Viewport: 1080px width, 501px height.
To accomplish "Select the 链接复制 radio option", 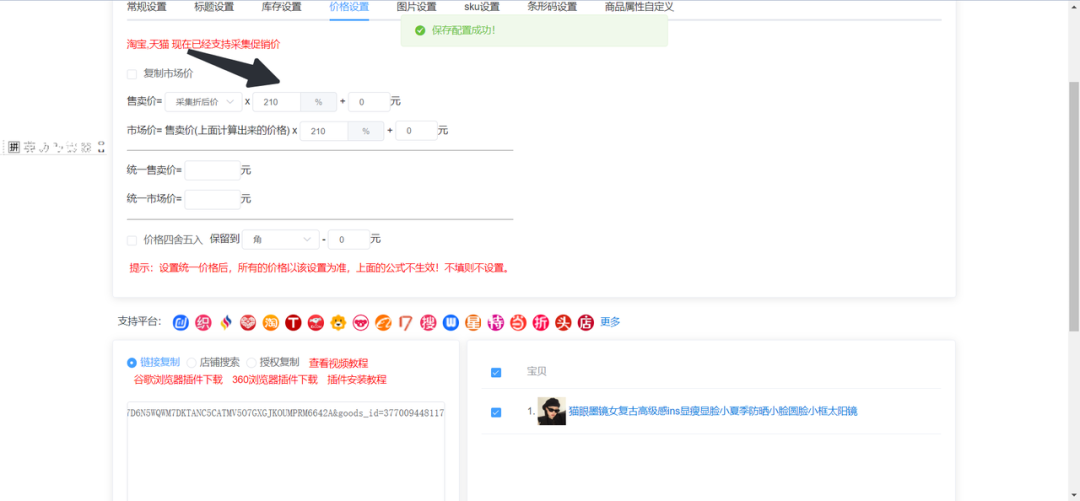I will pos(132,362).
